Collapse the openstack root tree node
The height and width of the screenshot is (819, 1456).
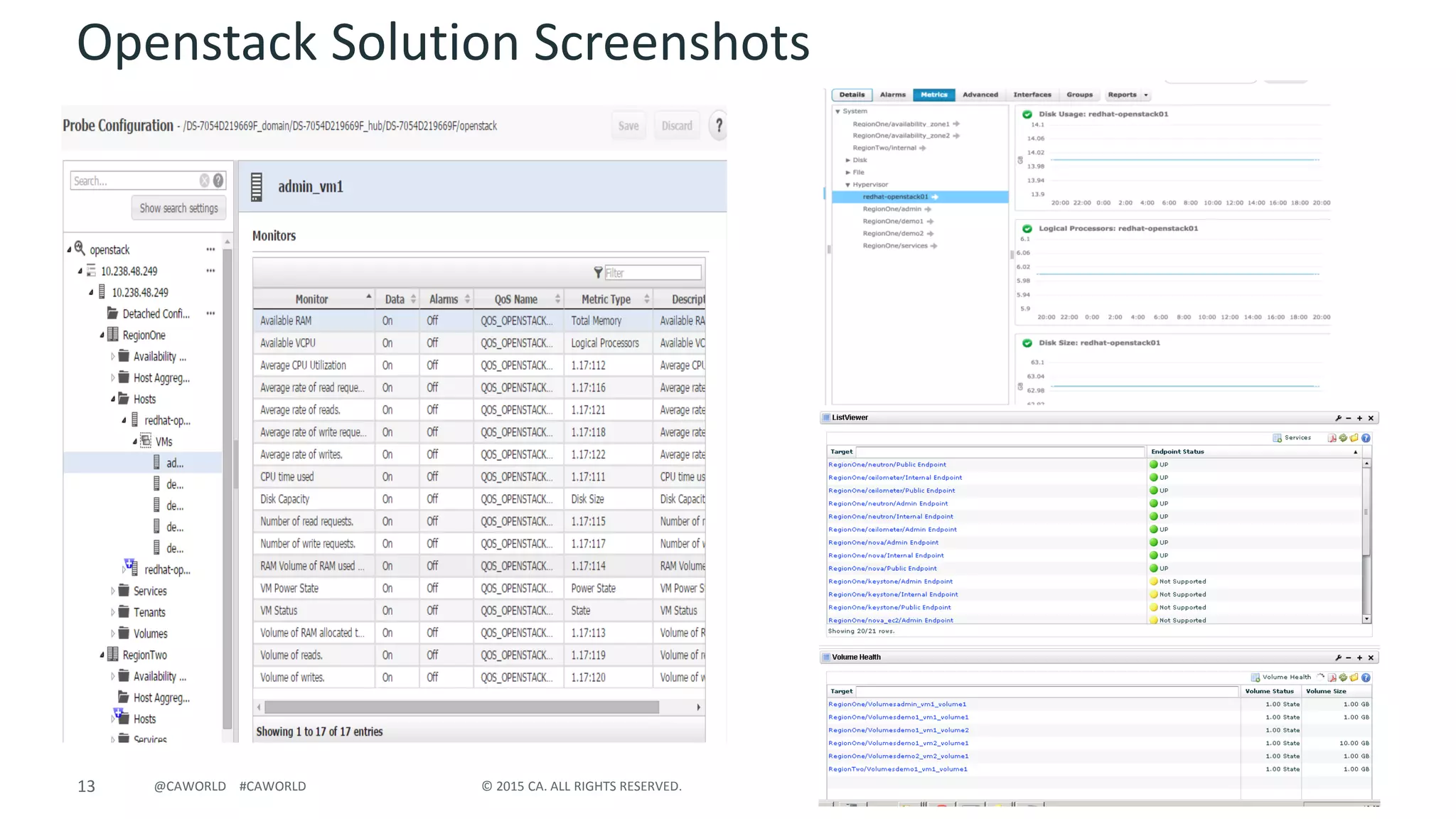[69, 250]
